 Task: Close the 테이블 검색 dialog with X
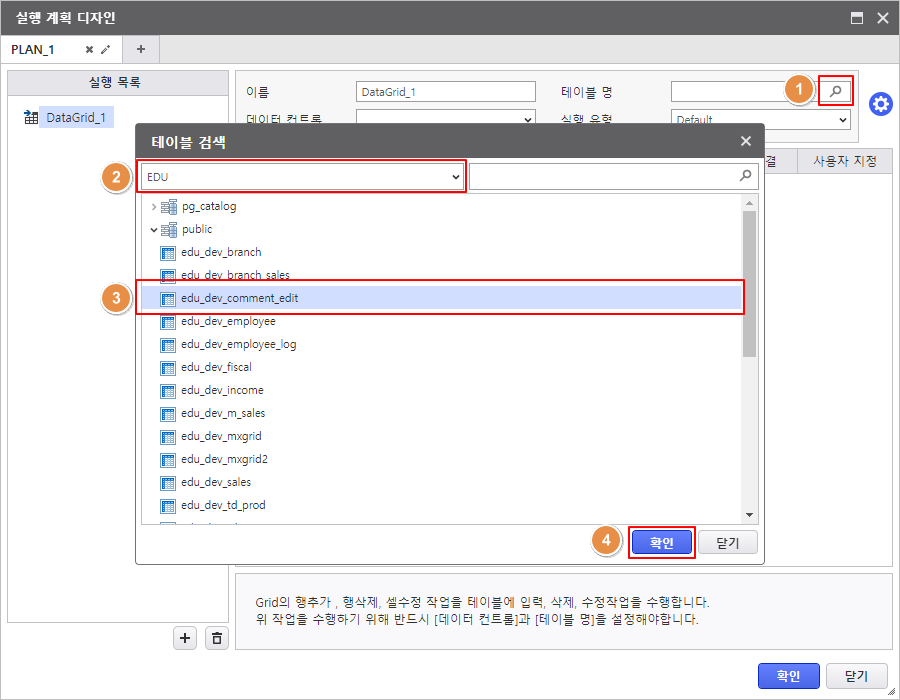[x=746, y=141]
